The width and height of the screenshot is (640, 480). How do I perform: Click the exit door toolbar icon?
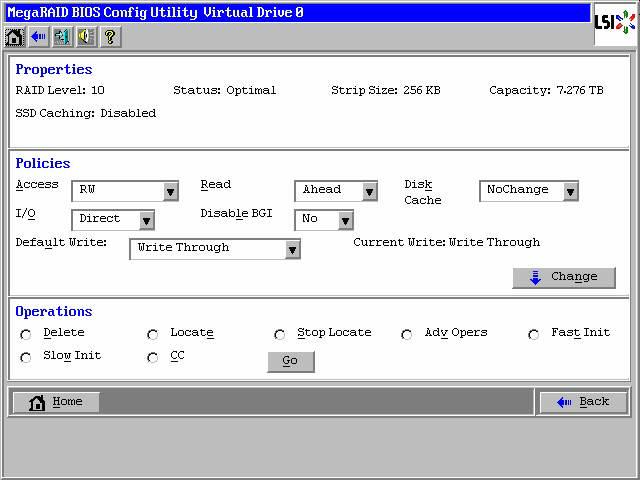pyautogui.click(x=62, y=38)
